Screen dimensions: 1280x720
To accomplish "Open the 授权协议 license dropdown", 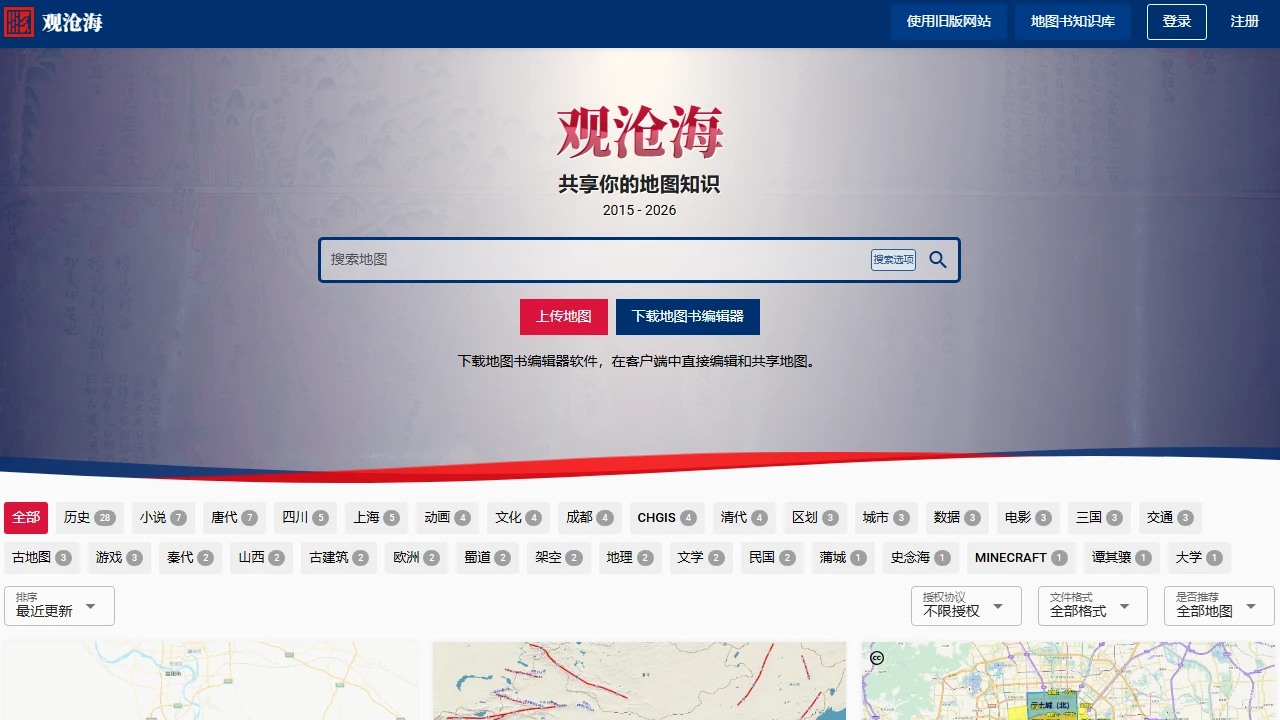I will 965,606.
